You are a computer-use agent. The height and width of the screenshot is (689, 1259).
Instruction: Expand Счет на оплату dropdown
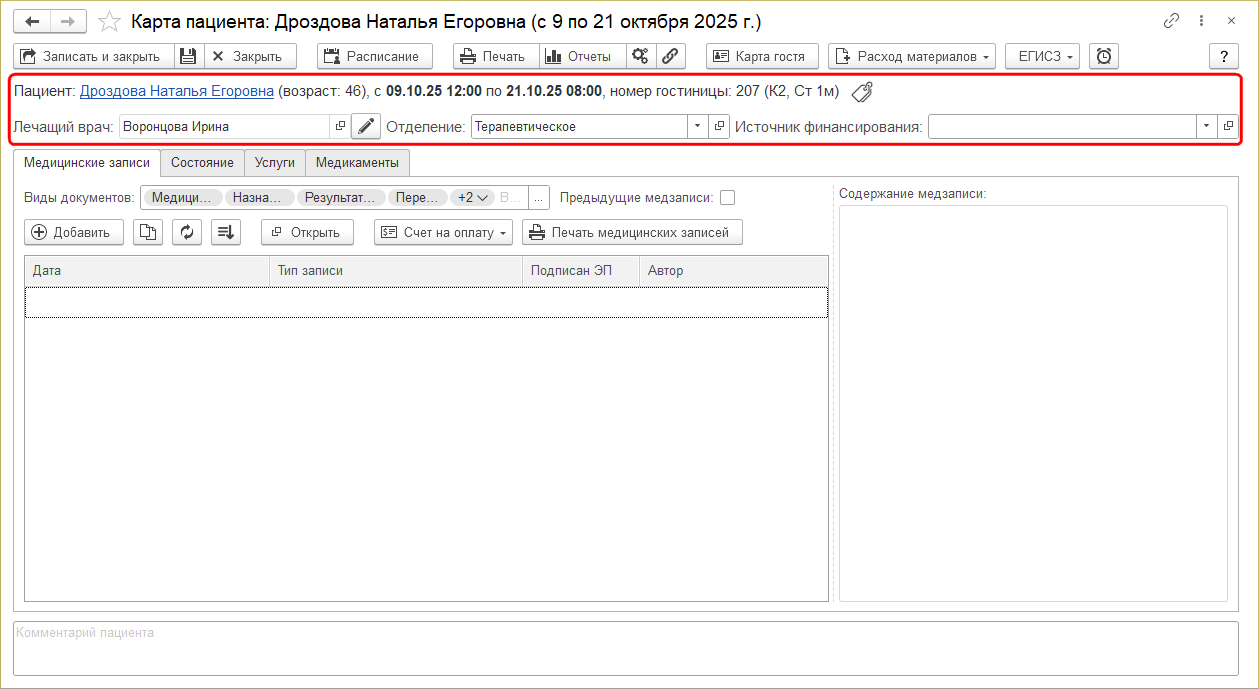pyautogui.click(x=443, y=232)
